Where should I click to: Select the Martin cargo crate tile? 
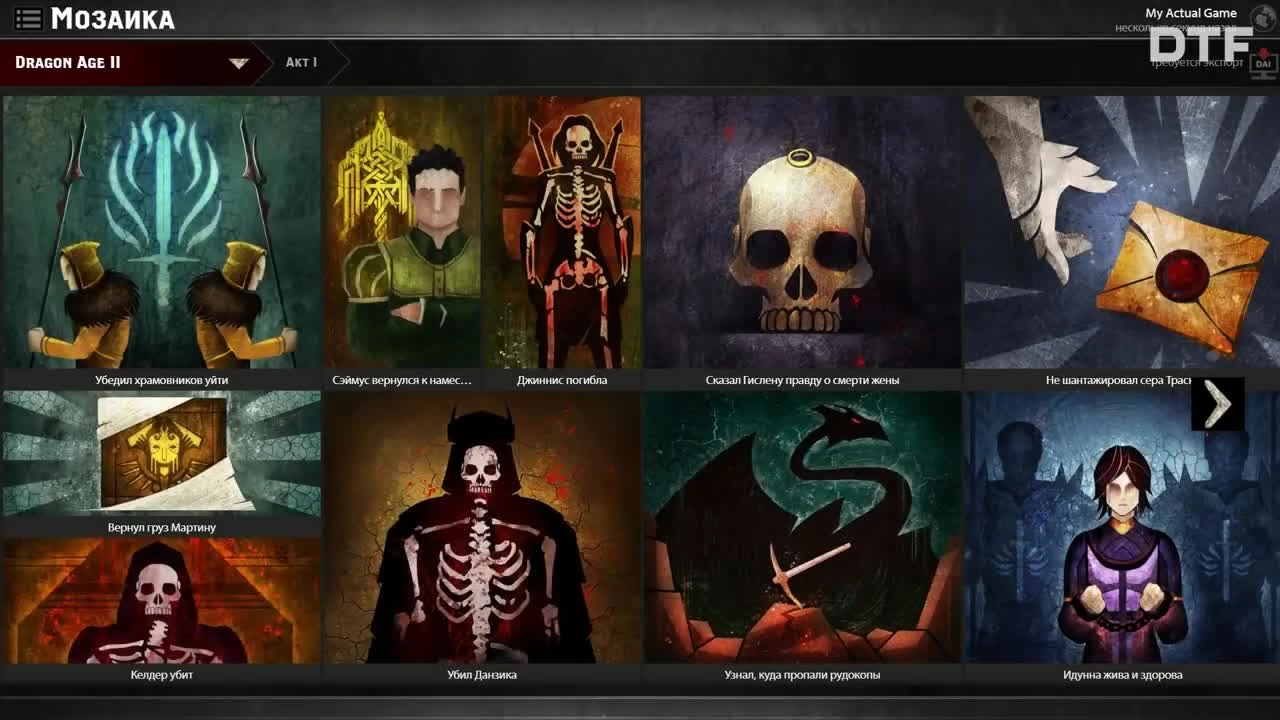coord(162,453)
